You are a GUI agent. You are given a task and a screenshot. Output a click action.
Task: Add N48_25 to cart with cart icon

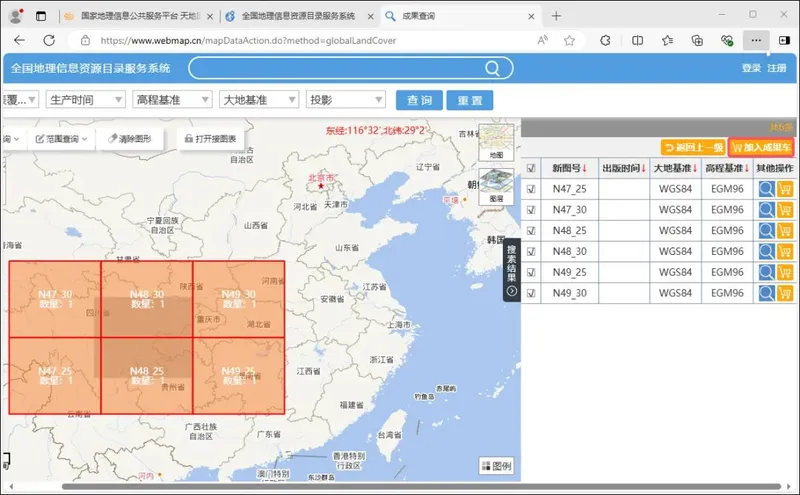coord(785,231)
